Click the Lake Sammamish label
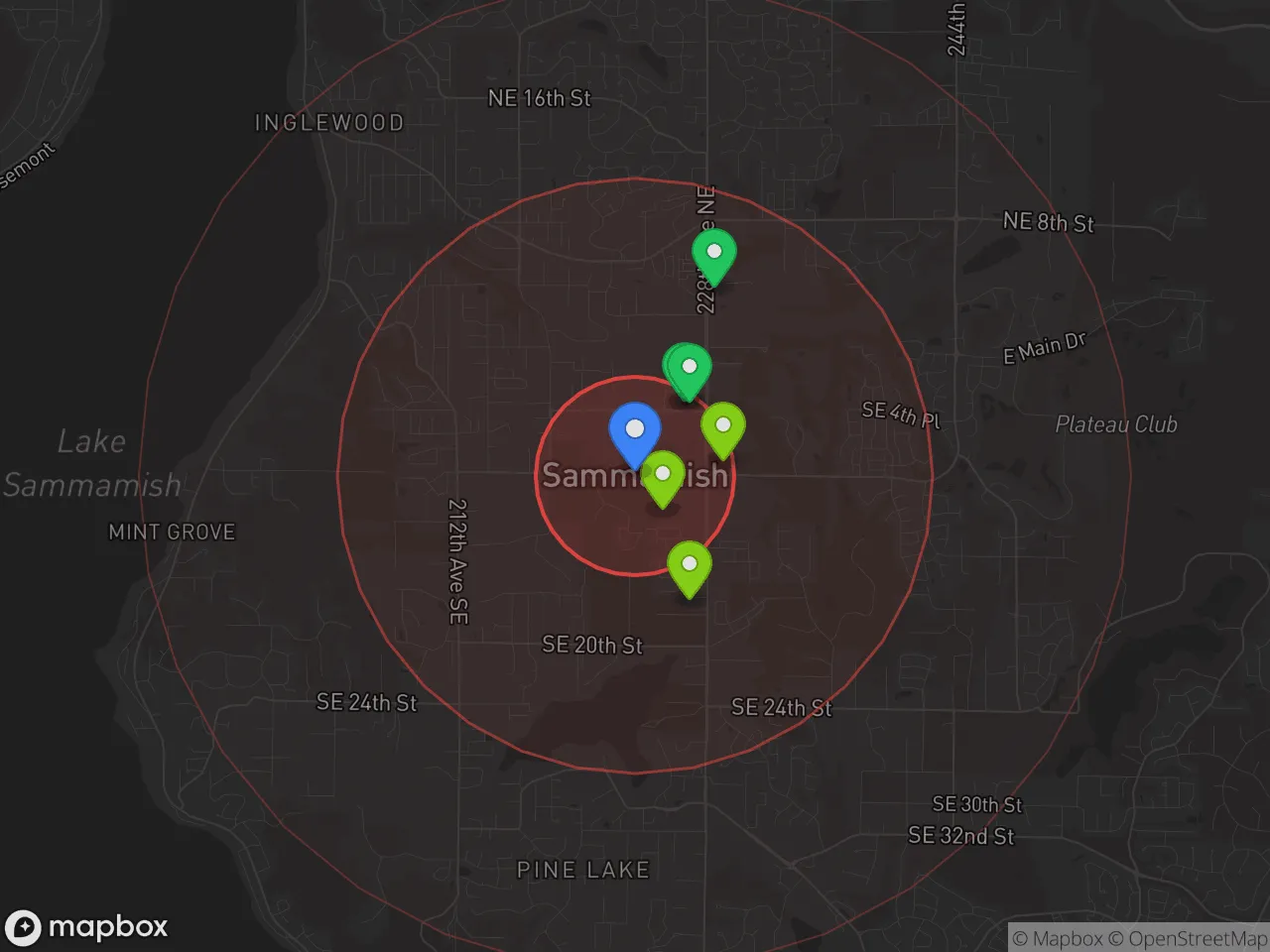Image resolution: width=1270 pixels, height=952 pixels. tap(91, 463)
